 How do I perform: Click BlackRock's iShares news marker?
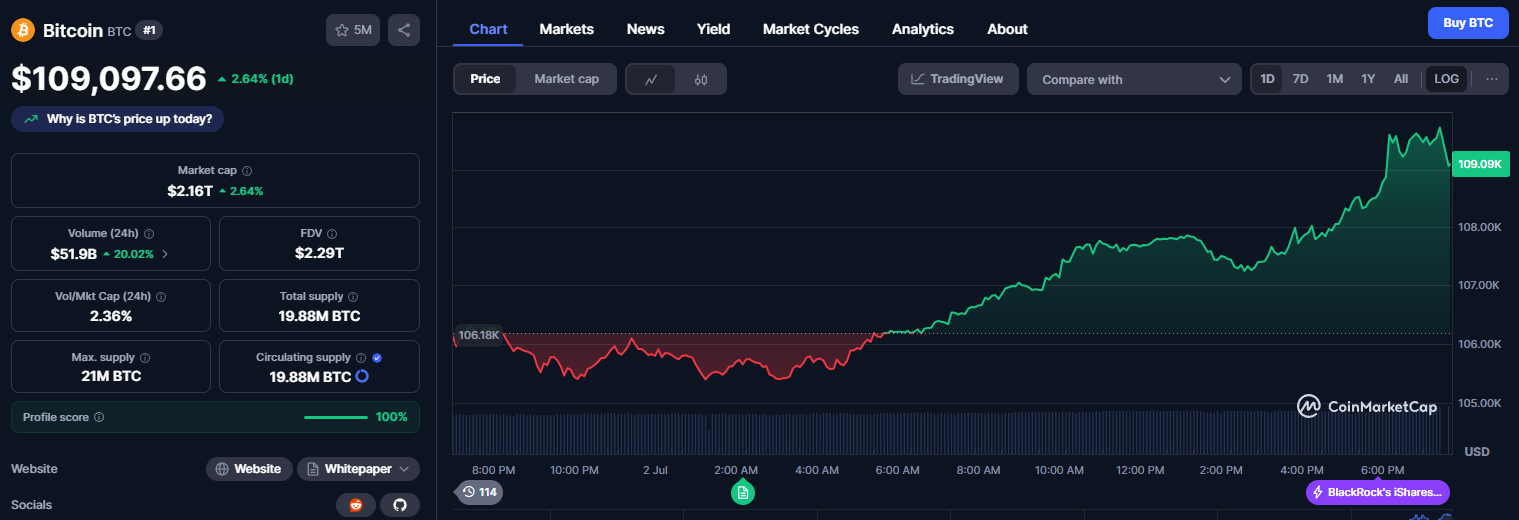1378,492
